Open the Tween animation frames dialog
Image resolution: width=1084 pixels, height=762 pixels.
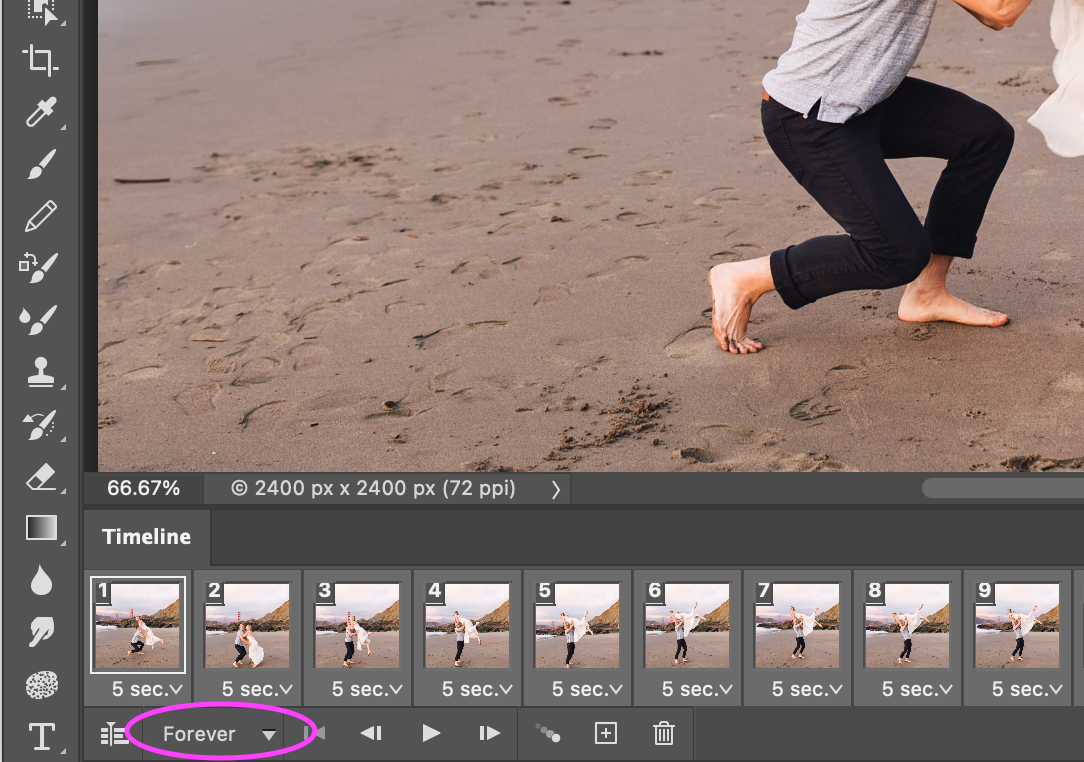click(548, 733)
